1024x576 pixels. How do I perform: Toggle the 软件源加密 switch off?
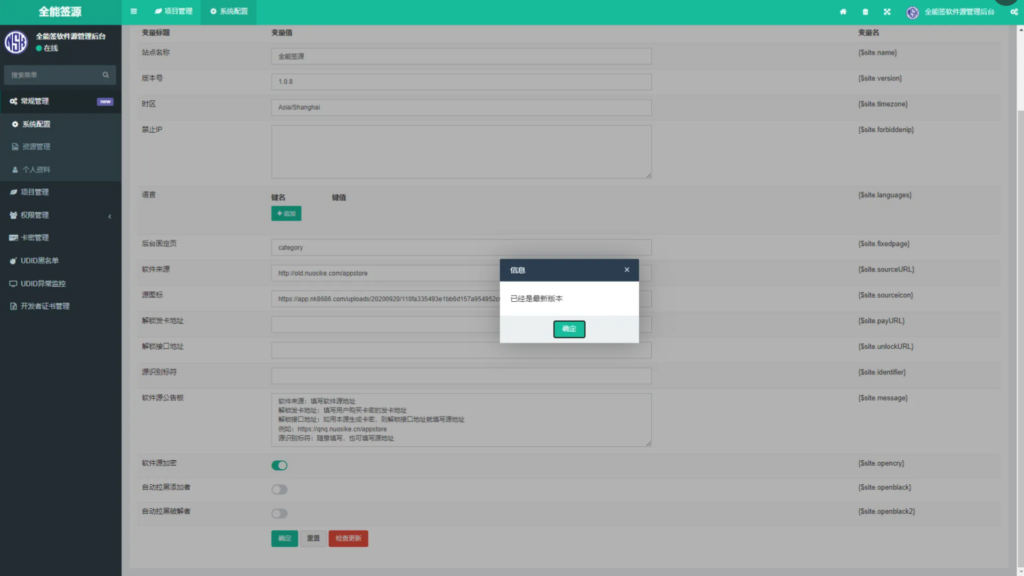pyautogui.click(x=279, y=465)
